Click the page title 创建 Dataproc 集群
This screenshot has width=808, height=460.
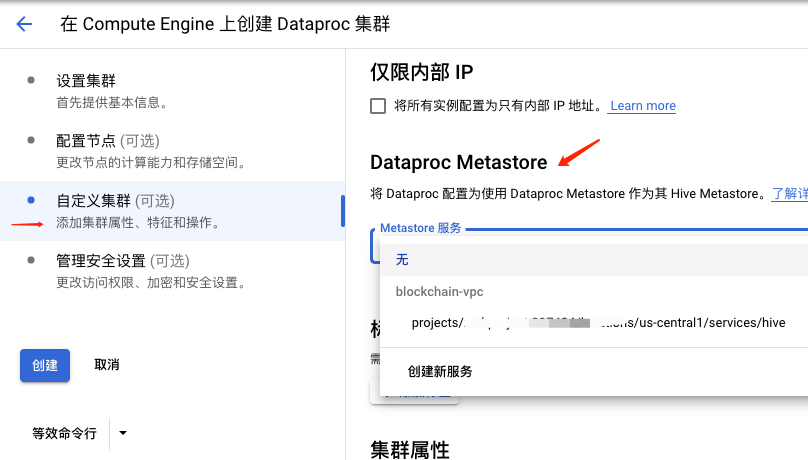click(225, 24)
